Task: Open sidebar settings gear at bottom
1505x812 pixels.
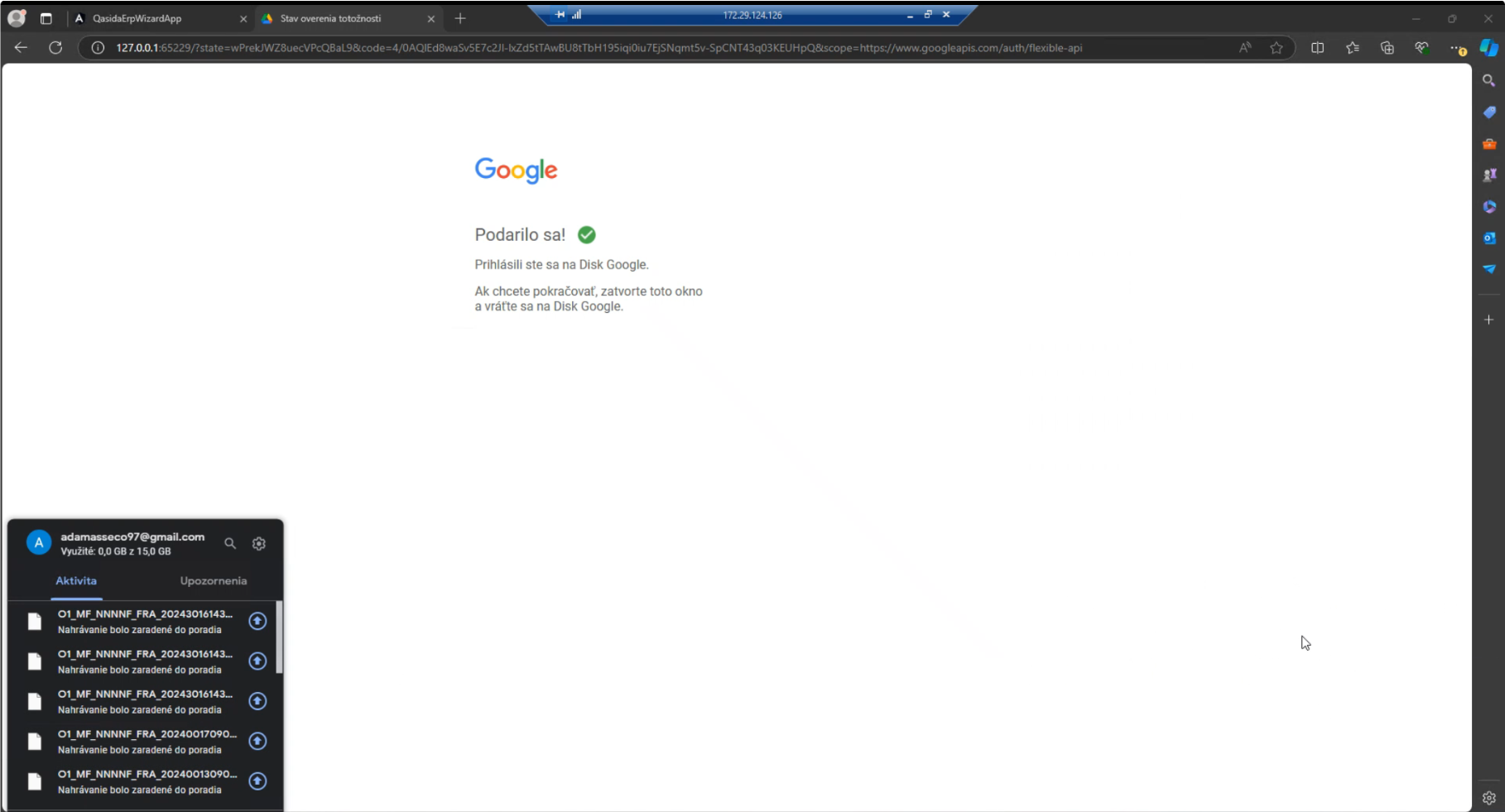Action: pos(1489,798)
